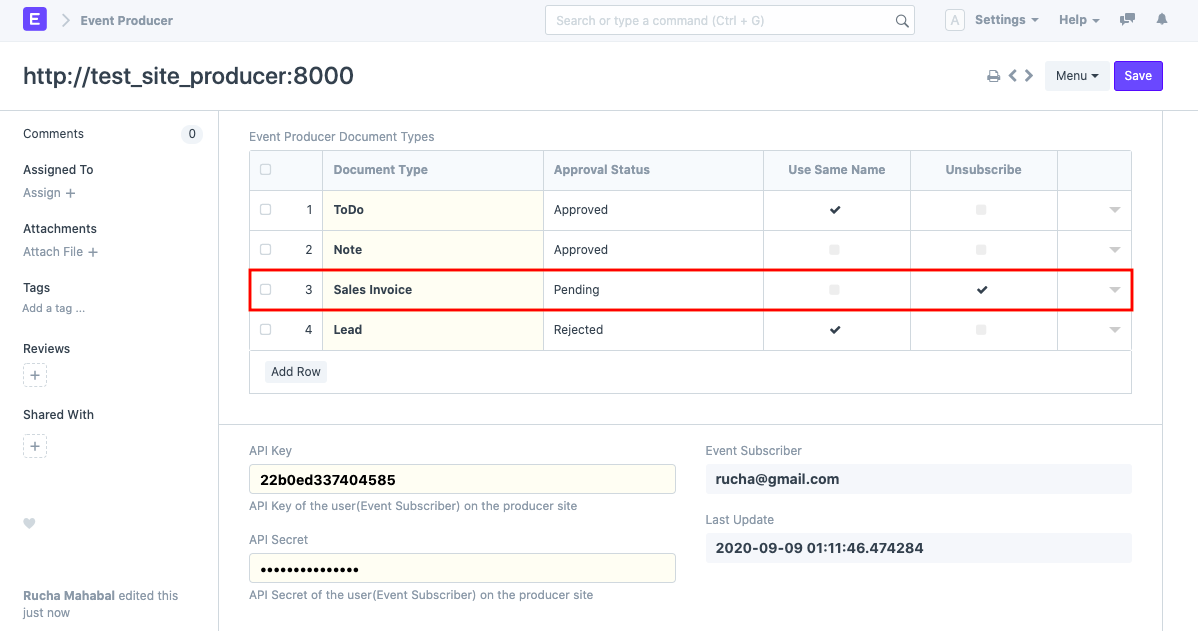Image resolution: width=1198 pixels, height=631 pixels.
Task: Expand the Sales Invoice row arrow
Action: [1114, 290]
